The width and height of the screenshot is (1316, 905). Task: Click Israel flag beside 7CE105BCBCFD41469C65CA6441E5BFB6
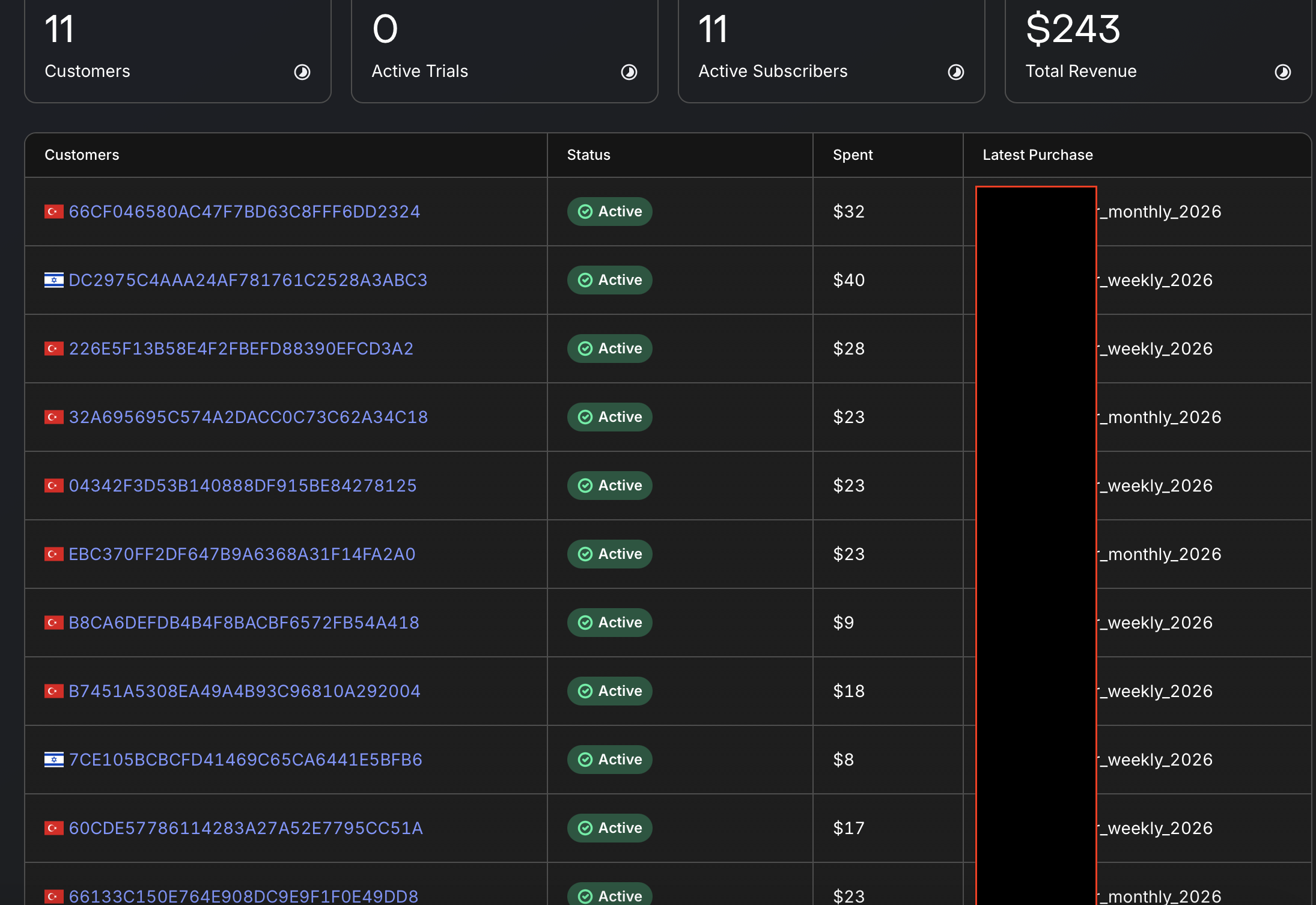point(54,760)
